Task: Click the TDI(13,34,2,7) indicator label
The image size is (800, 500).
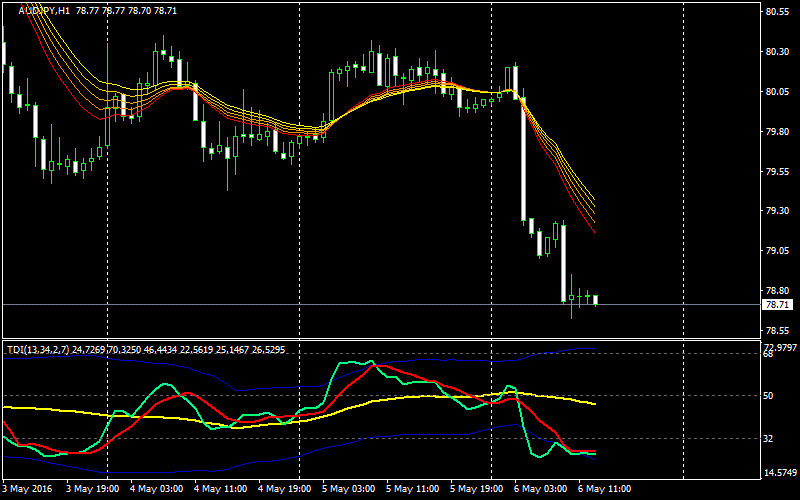Action: (x=38, y=349)
